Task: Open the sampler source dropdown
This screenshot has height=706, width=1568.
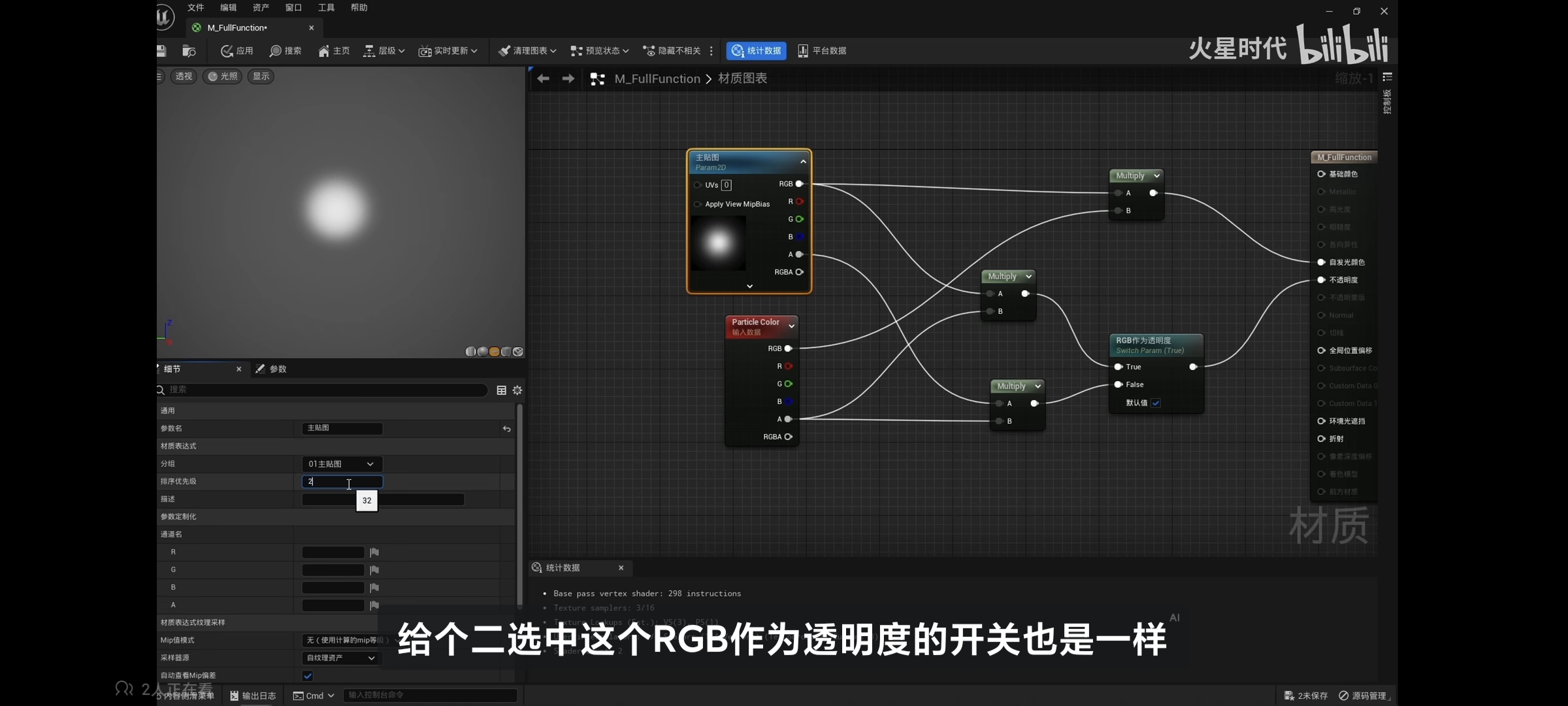Action: [342, 658]
